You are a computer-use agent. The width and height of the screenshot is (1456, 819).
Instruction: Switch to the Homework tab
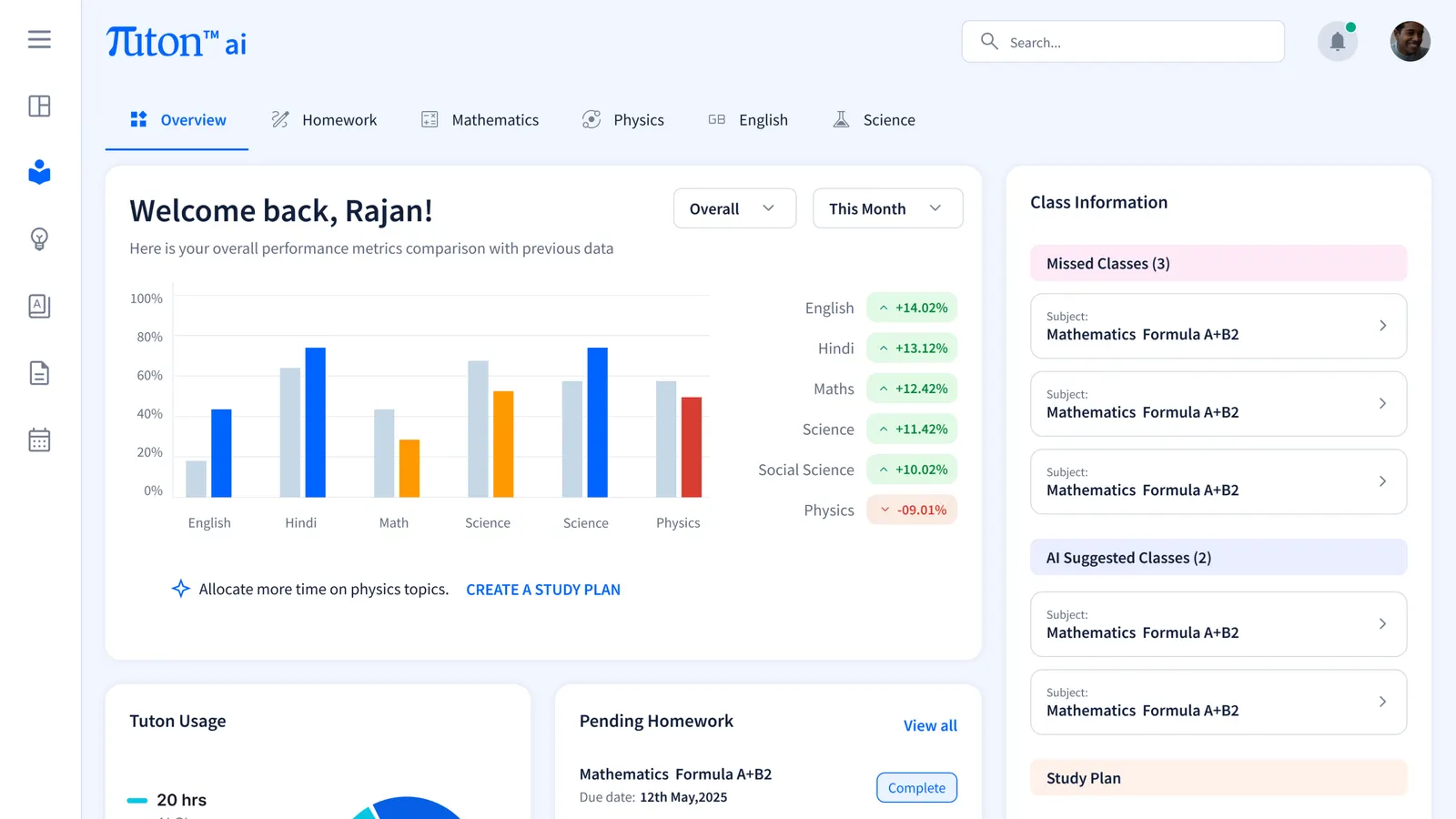tap(324, 120)
